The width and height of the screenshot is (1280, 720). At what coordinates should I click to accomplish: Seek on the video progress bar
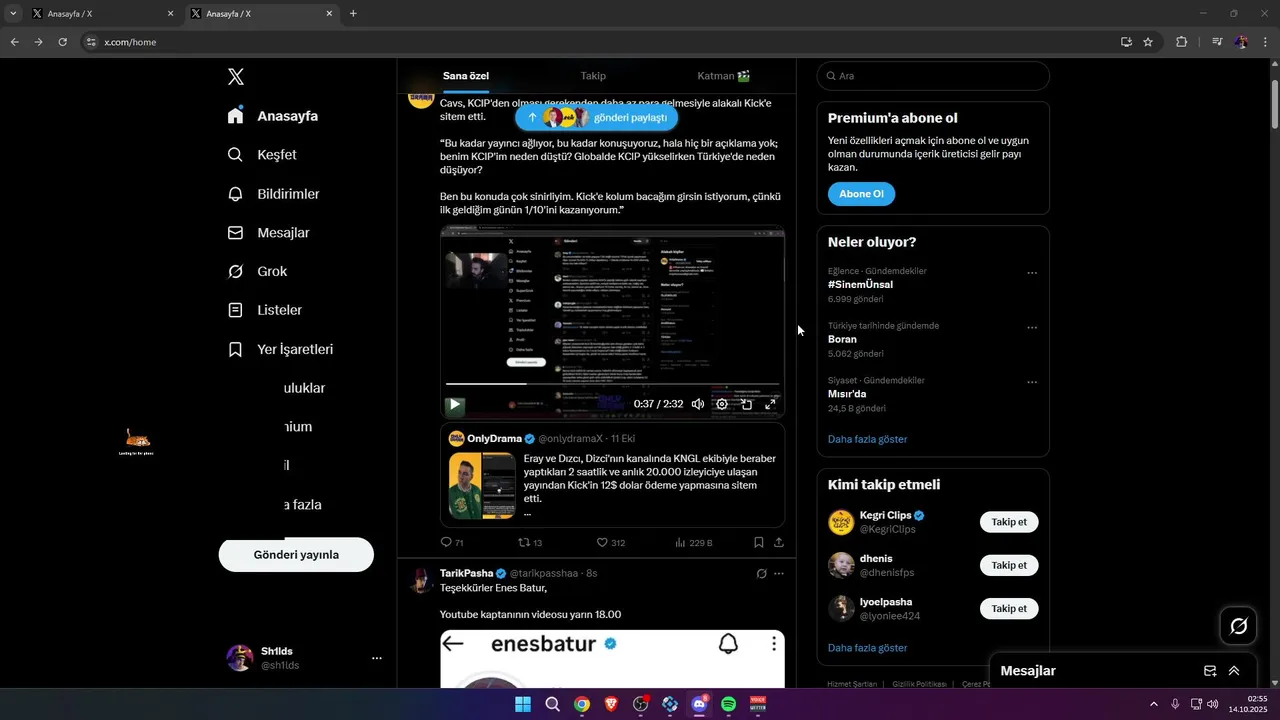click(613, 384)
